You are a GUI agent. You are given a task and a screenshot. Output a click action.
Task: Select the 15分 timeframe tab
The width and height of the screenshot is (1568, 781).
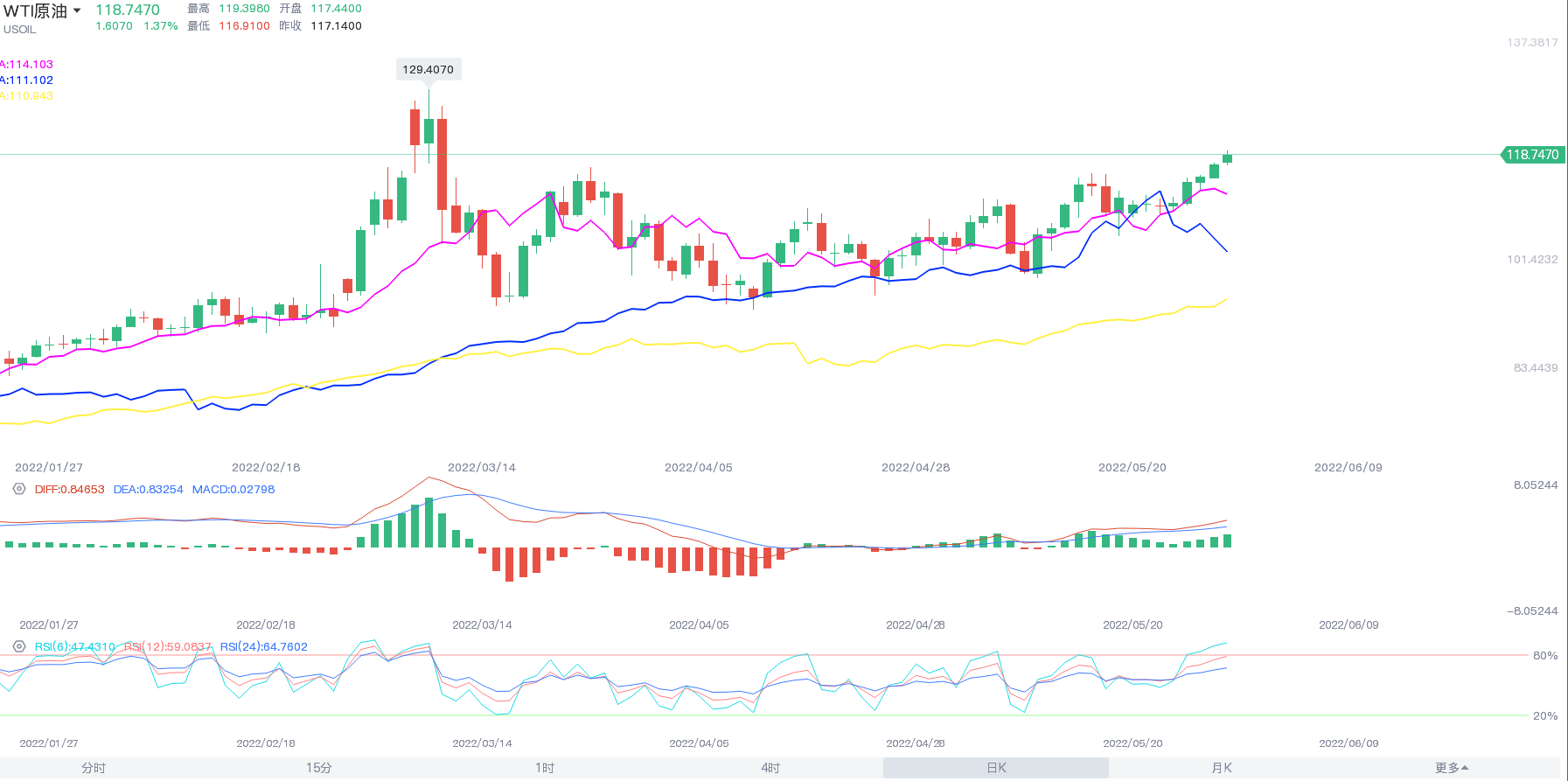319,768
